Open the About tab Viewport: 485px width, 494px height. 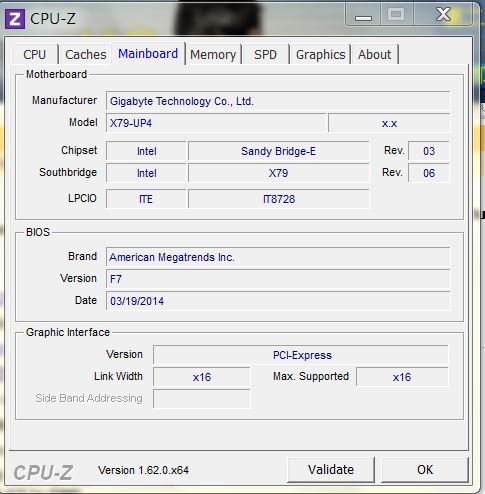click(x=374, y=54)
